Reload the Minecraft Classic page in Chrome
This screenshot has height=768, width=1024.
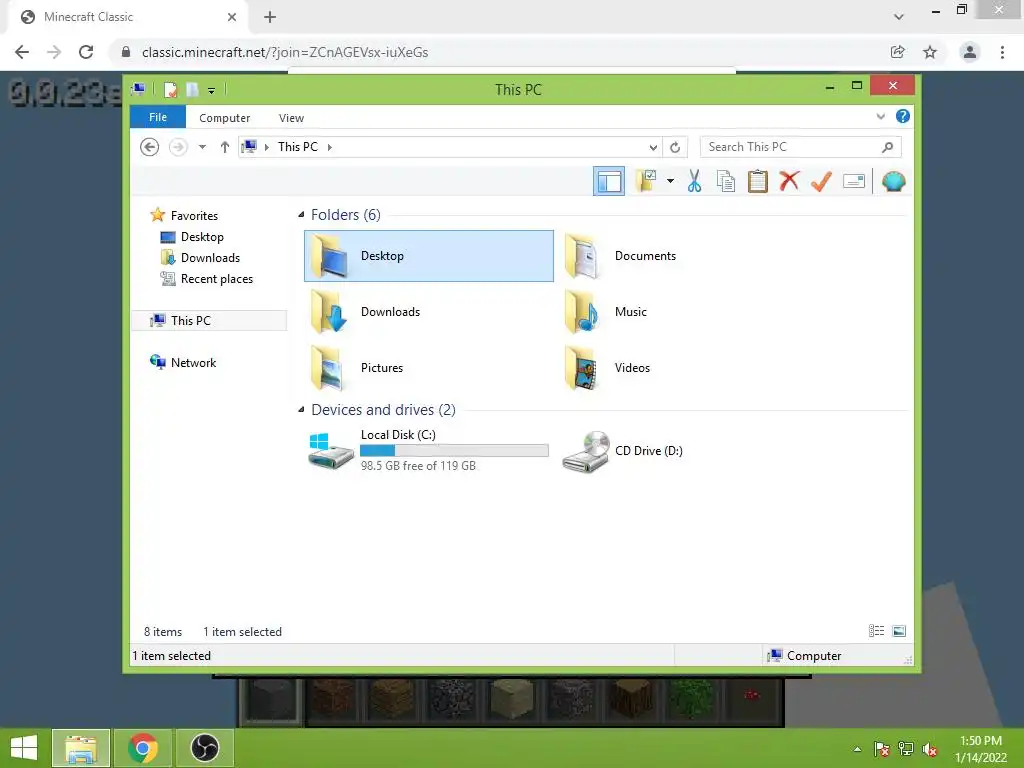86,52
